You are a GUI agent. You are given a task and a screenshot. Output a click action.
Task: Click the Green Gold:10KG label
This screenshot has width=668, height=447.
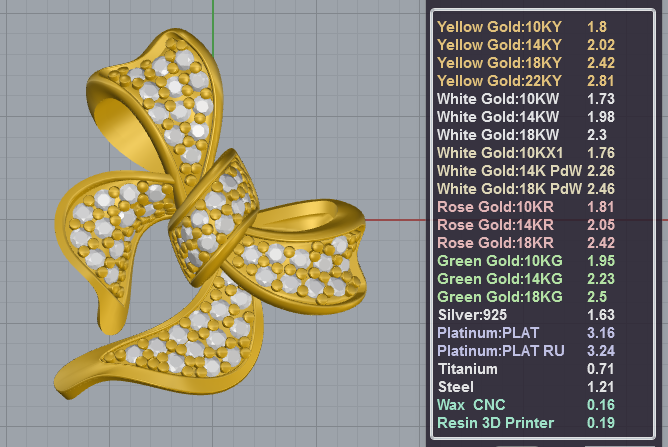click(500, 261)
